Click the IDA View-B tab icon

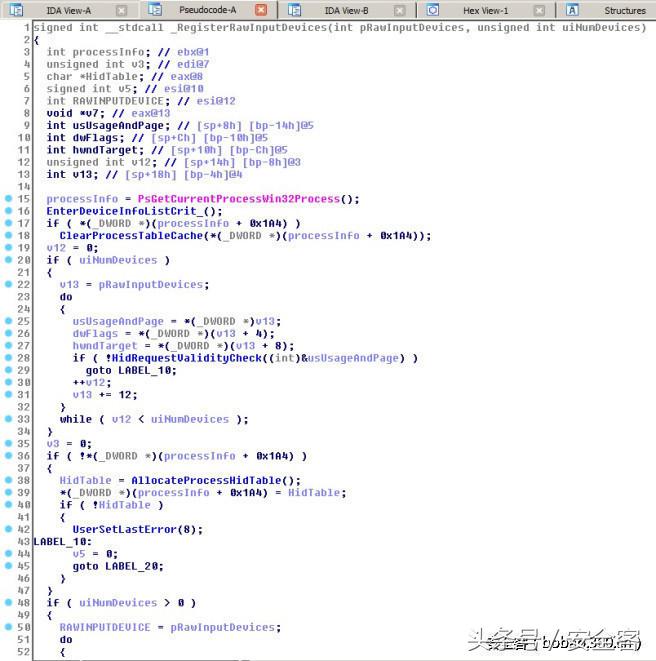click(294, 10)
